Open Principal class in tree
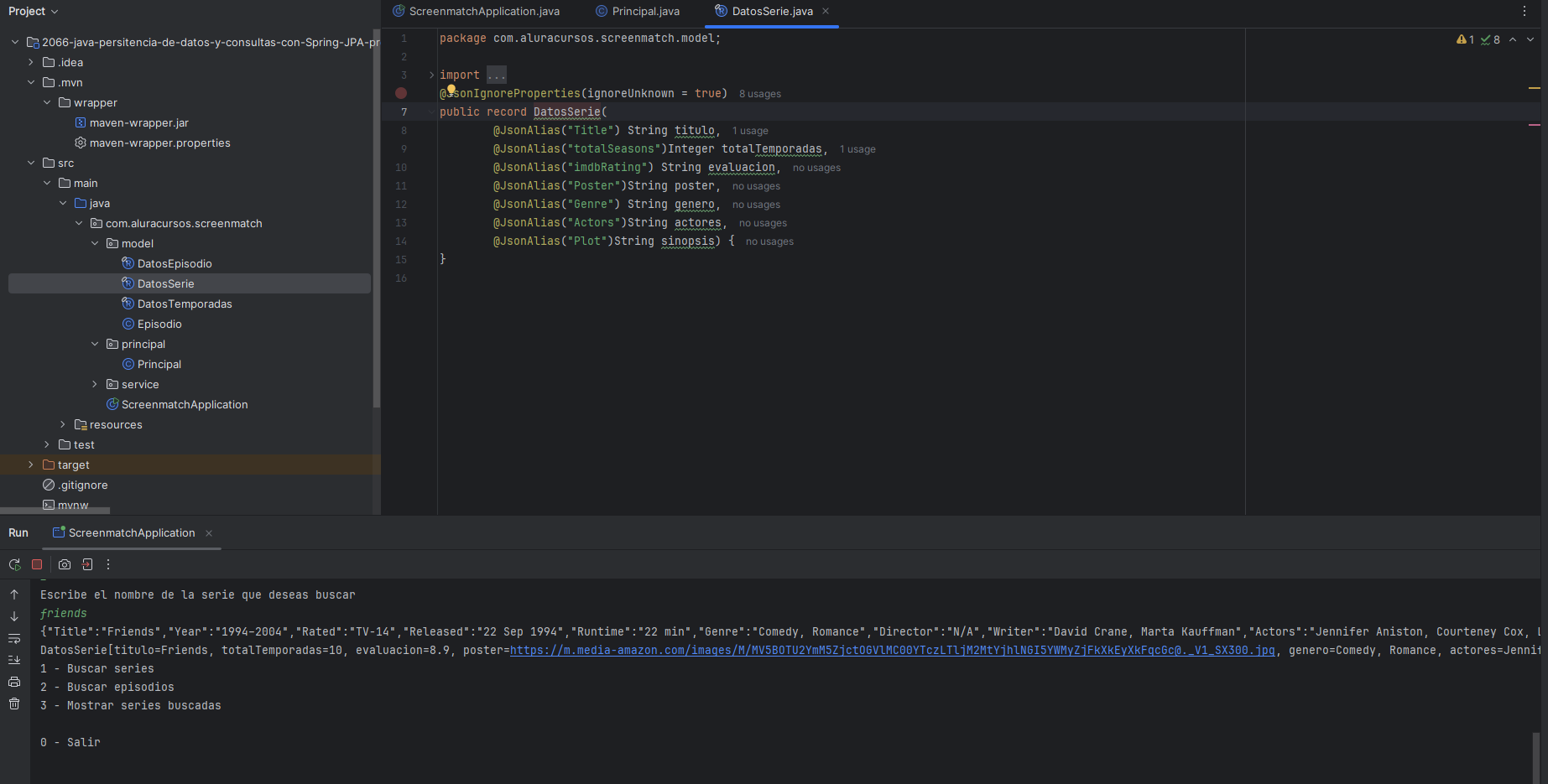1548x784 pixels. [x=151, y=364]
